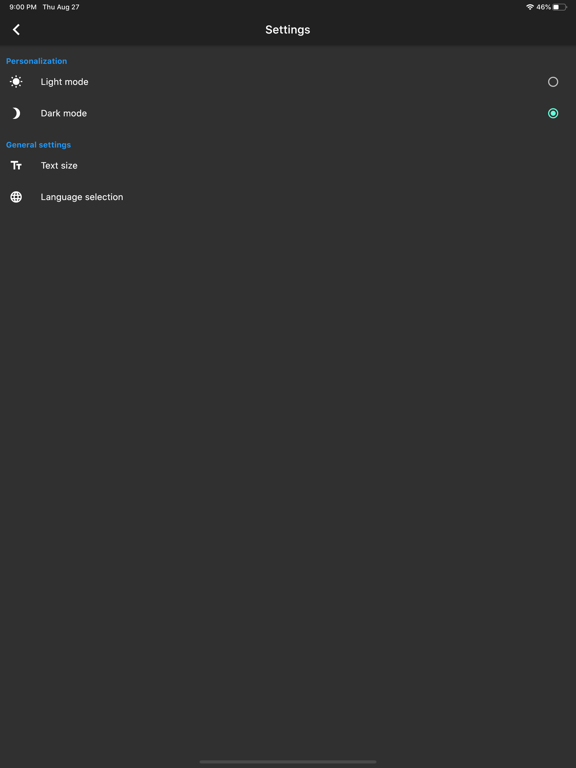The height and width of the screenshot is (768, 576).
Task: Open Language selection setting
Action: (288, 197)
